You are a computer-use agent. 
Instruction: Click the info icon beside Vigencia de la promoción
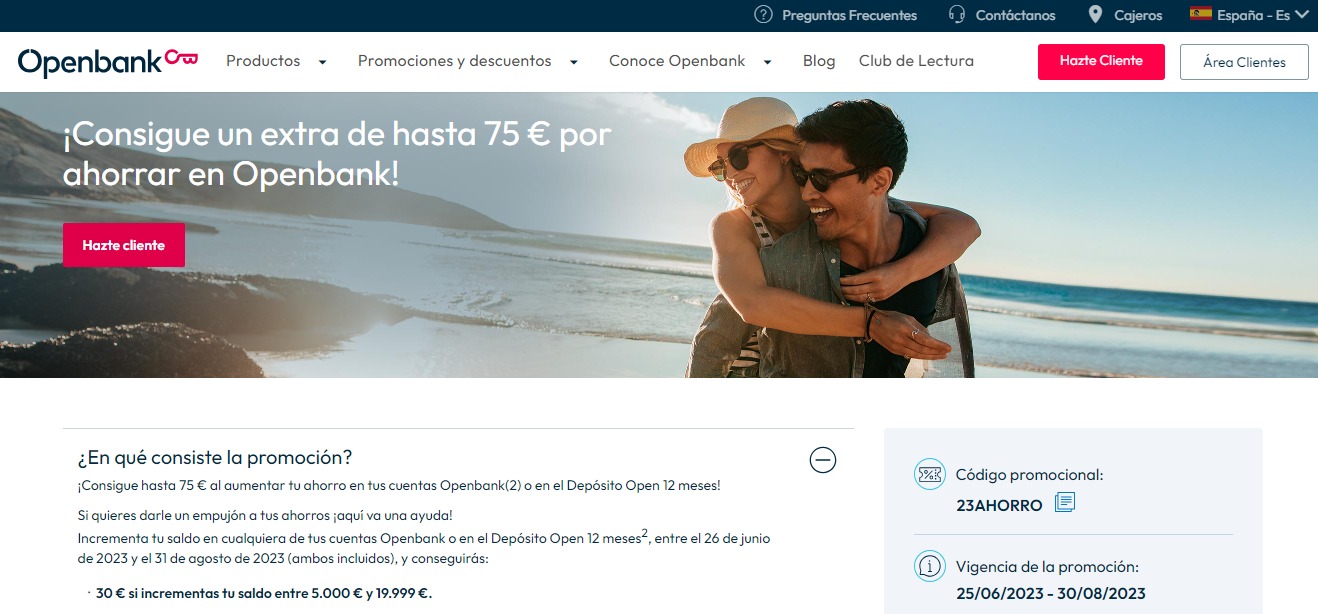(930, 566)
